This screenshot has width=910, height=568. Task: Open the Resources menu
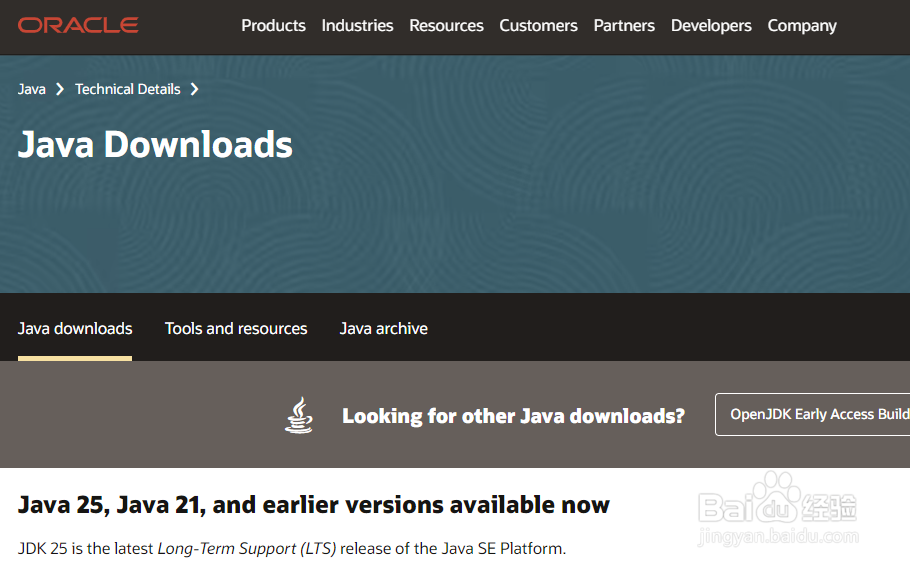point(446,26)
